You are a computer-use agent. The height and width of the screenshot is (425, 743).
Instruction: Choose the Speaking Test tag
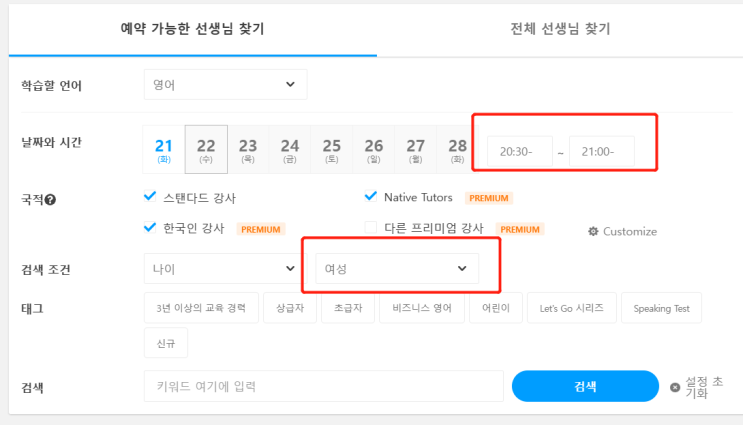(661, 308)
